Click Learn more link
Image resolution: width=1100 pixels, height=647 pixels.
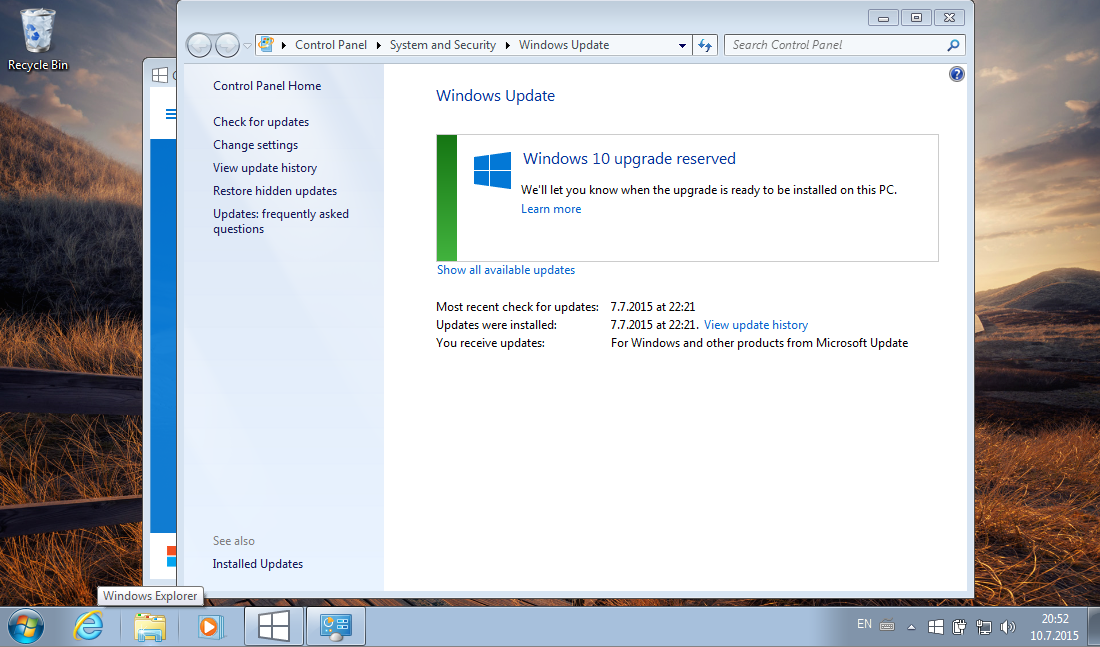pyautogui.click(x=551, y=209)
